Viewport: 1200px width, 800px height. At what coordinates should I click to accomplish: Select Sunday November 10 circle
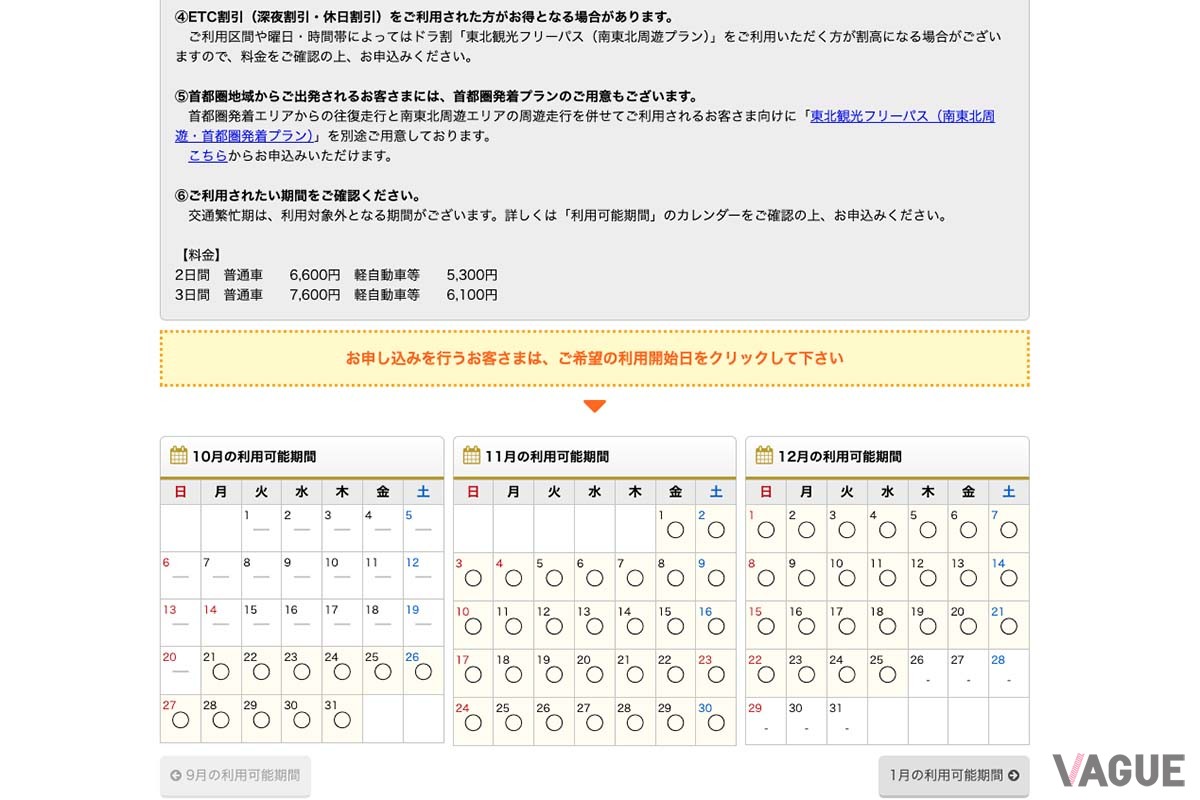point(473,626)
